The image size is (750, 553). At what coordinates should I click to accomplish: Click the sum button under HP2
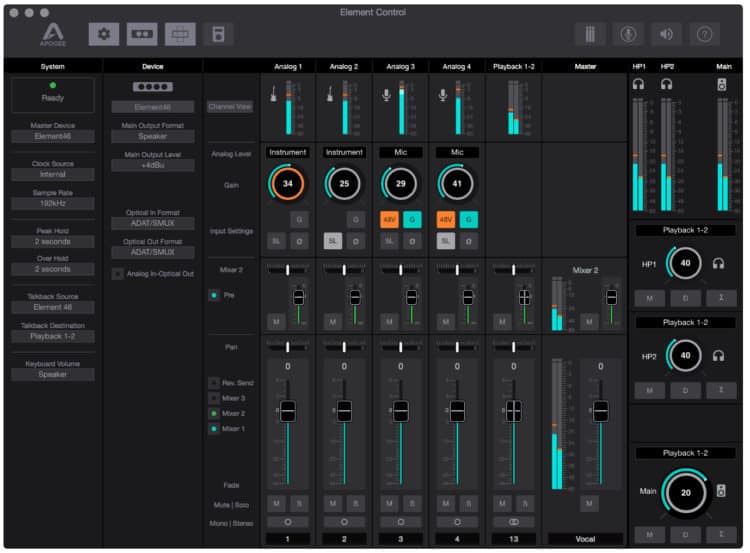(721, 390)
